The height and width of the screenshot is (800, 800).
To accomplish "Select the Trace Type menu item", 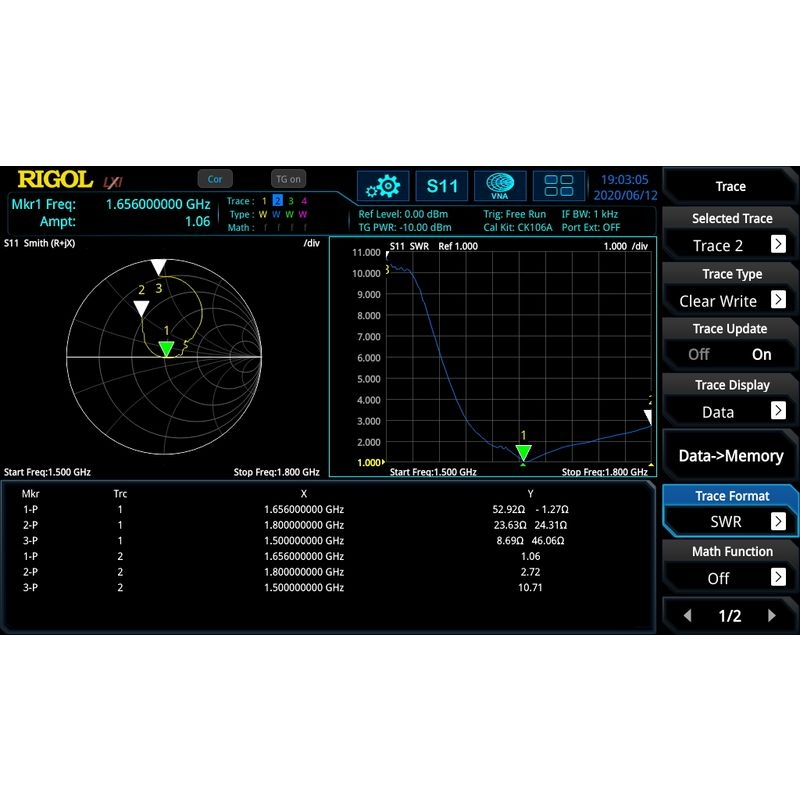I will (x=730, y=288).
